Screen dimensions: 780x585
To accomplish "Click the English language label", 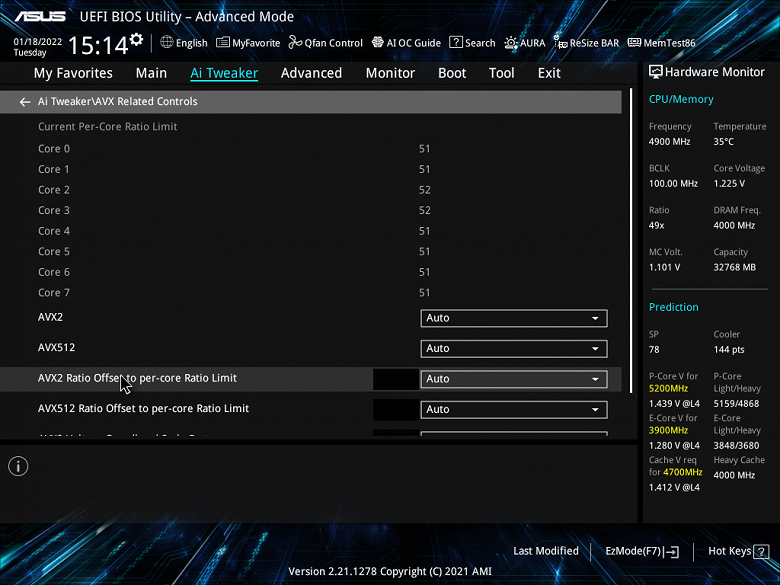I will pos(192,43).
